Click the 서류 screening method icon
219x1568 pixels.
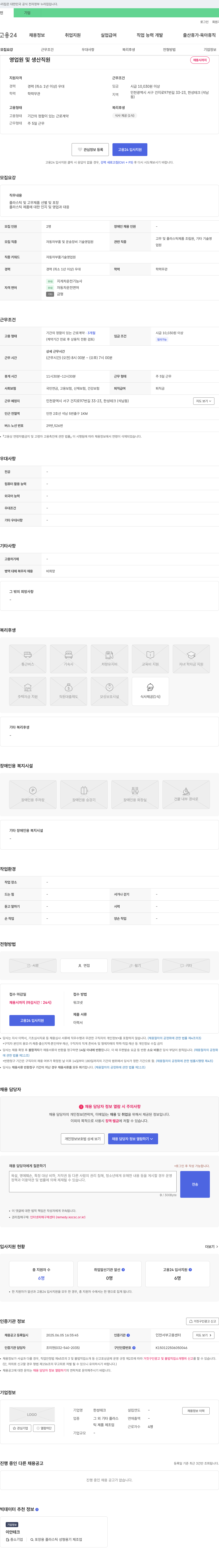coord(33,965)
